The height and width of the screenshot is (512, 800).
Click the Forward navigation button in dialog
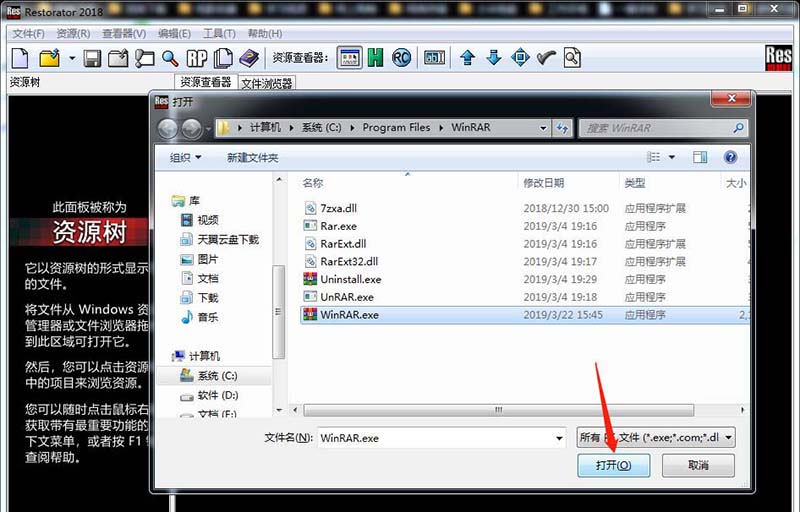point(191,129)
